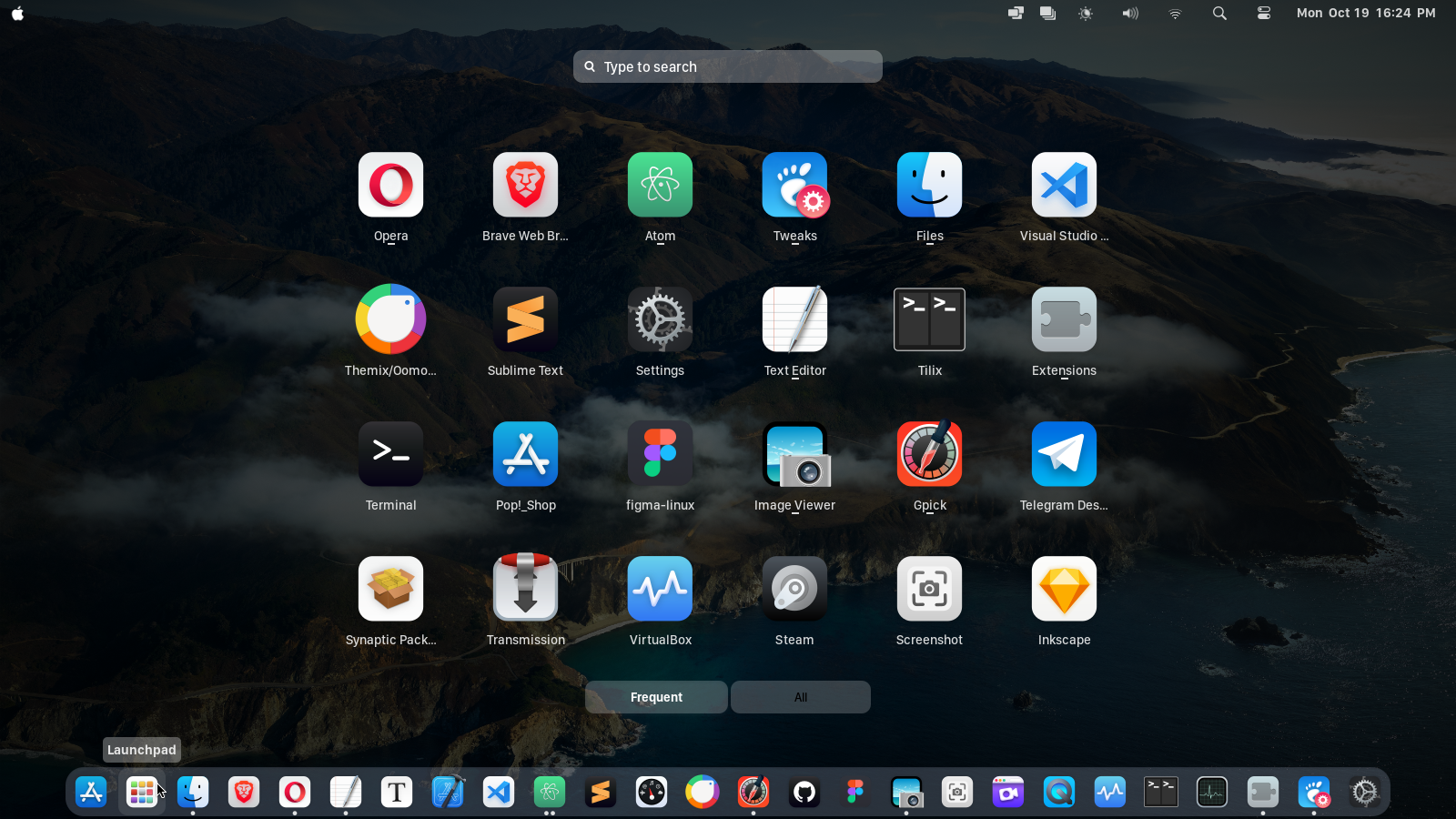
Task: Click the top bar search magnifier
Action: click(1219, 13)
